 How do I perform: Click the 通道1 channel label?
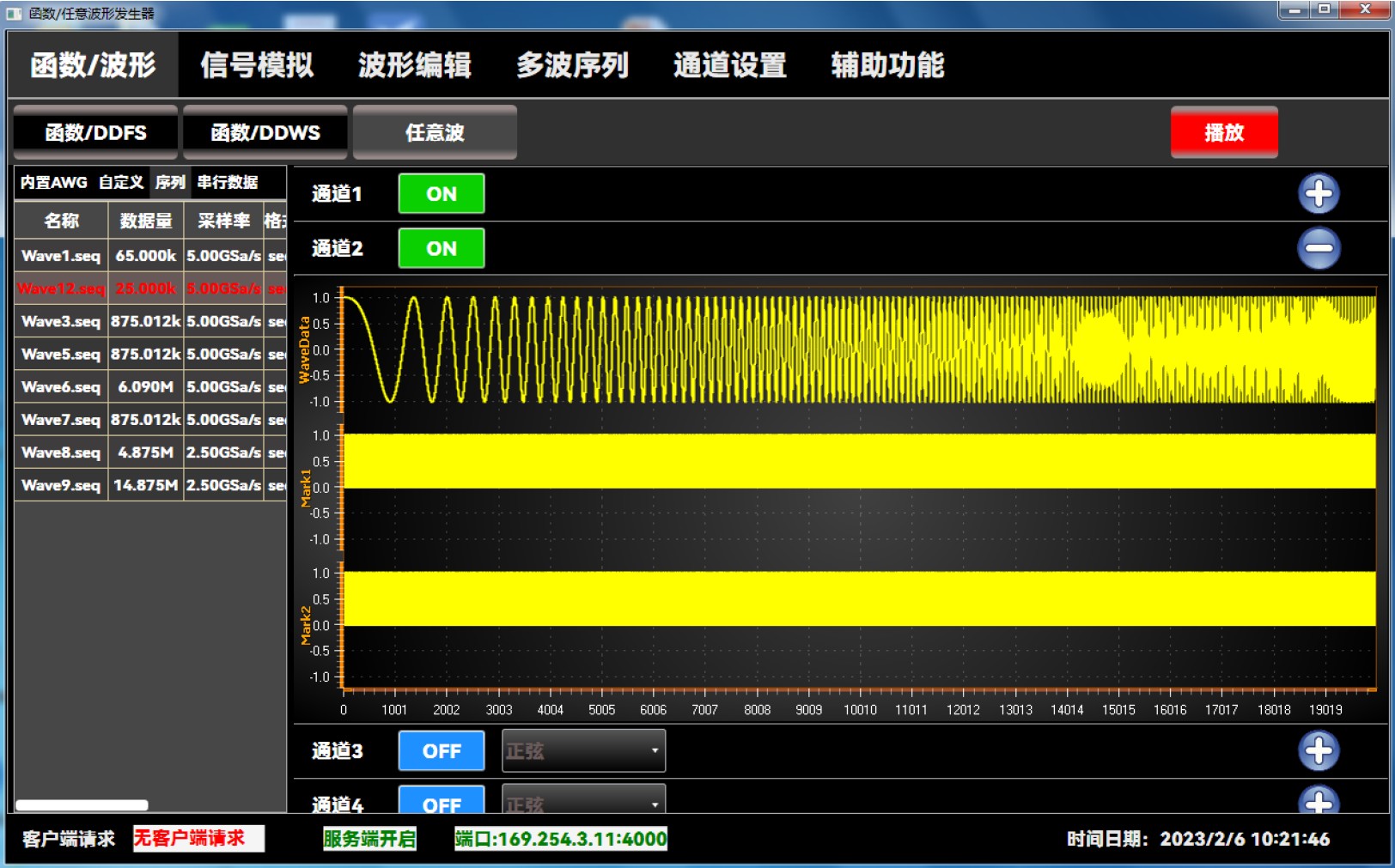point(337,194)
